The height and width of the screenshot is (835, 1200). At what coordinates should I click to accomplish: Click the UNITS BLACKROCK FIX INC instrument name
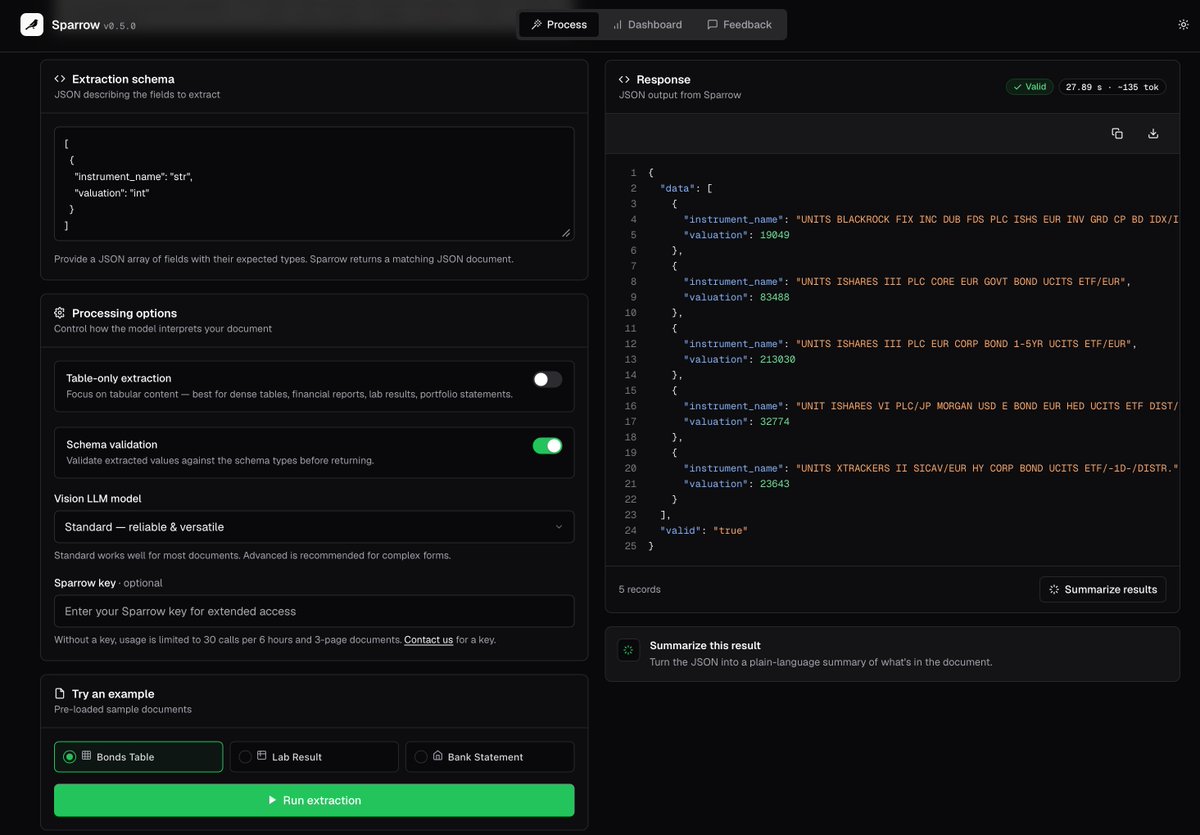point(988,220)
